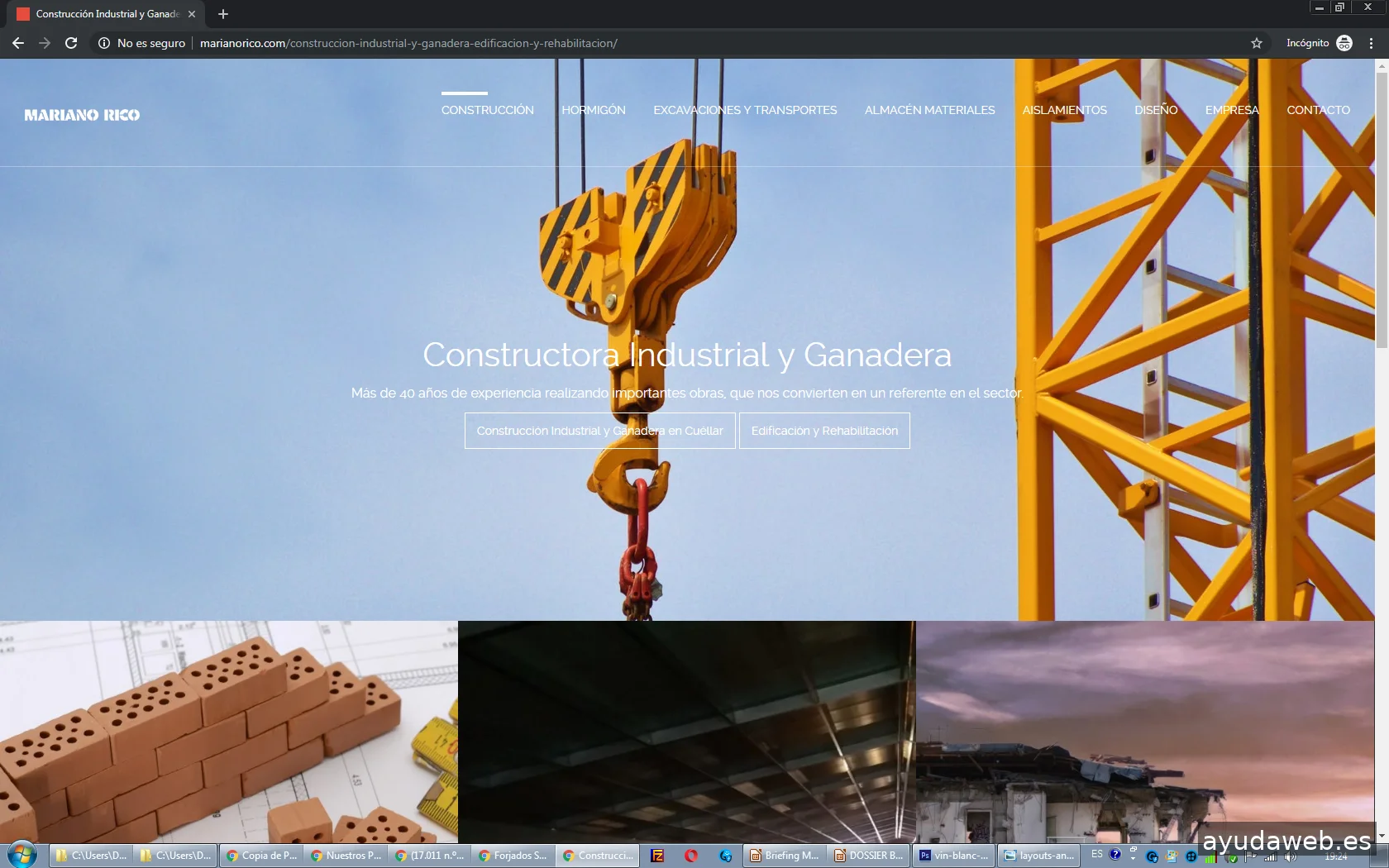The height and width of the screenshot is (868, 1389).
Task: Open a new browser tab
Action: tap(223, 14)
